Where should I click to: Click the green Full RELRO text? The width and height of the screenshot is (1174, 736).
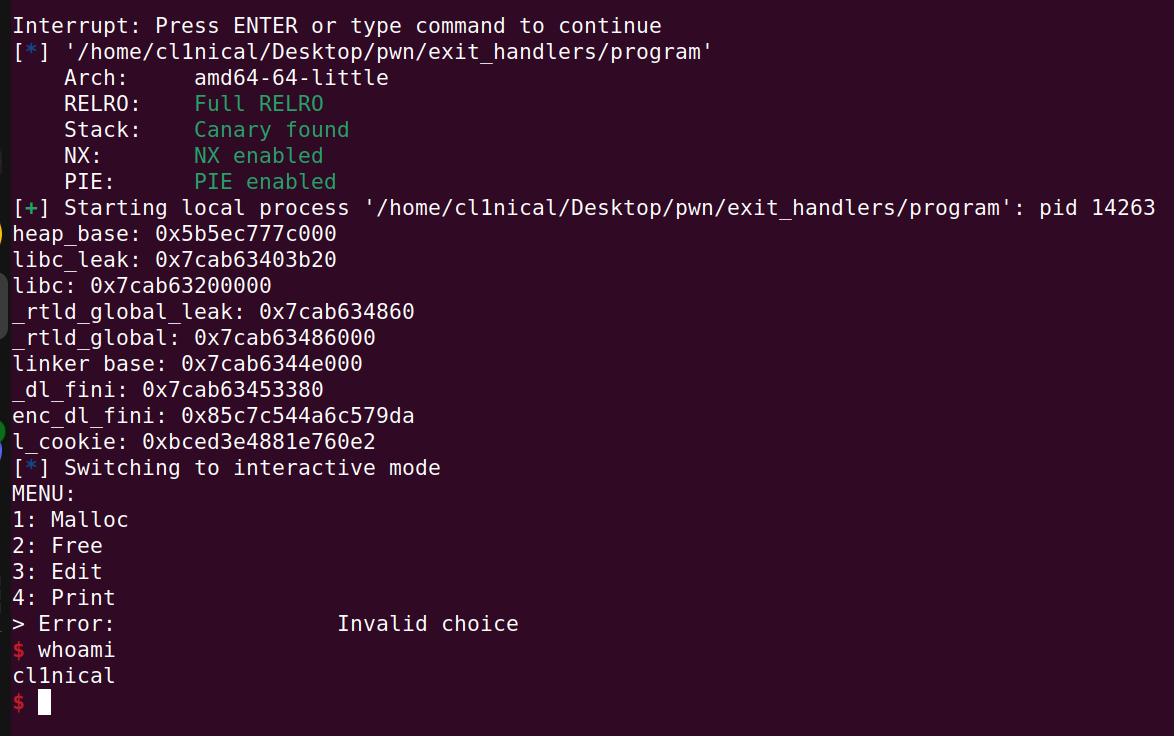258,104
